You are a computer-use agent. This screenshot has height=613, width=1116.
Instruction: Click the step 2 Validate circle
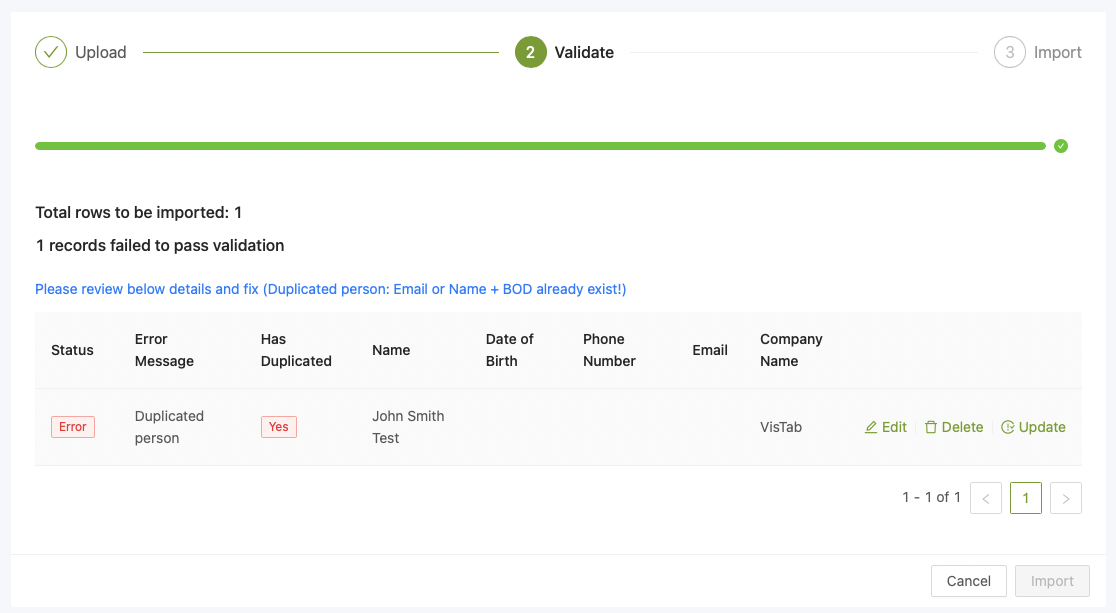pos(531,52)
